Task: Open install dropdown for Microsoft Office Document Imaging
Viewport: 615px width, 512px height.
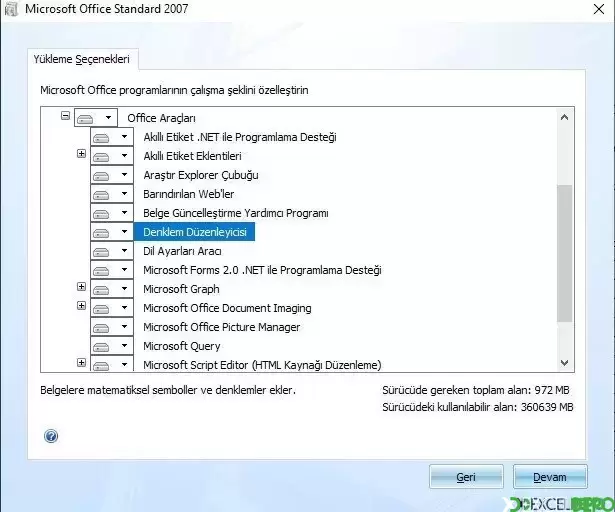Action: coord(112,308)
